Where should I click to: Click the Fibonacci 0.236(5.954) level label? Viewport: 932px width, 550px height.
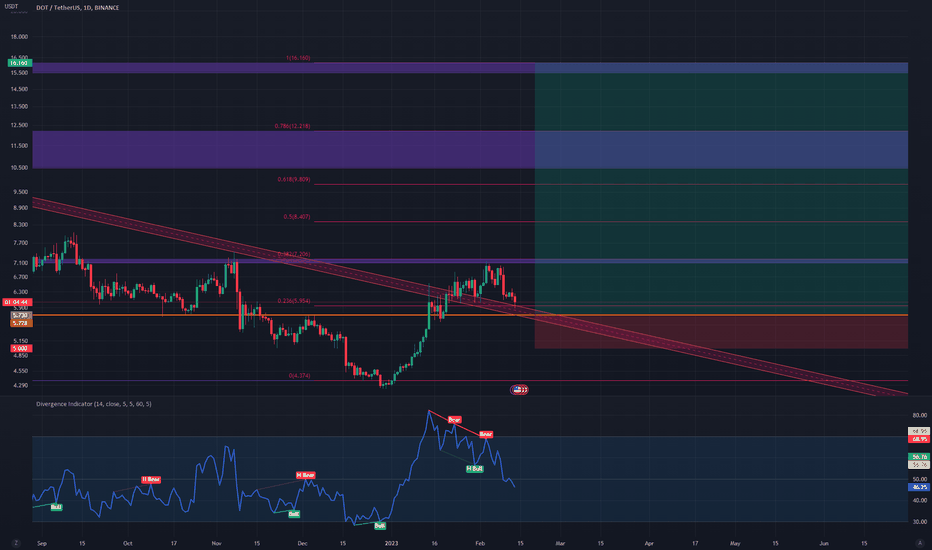(x=294, y=301)
